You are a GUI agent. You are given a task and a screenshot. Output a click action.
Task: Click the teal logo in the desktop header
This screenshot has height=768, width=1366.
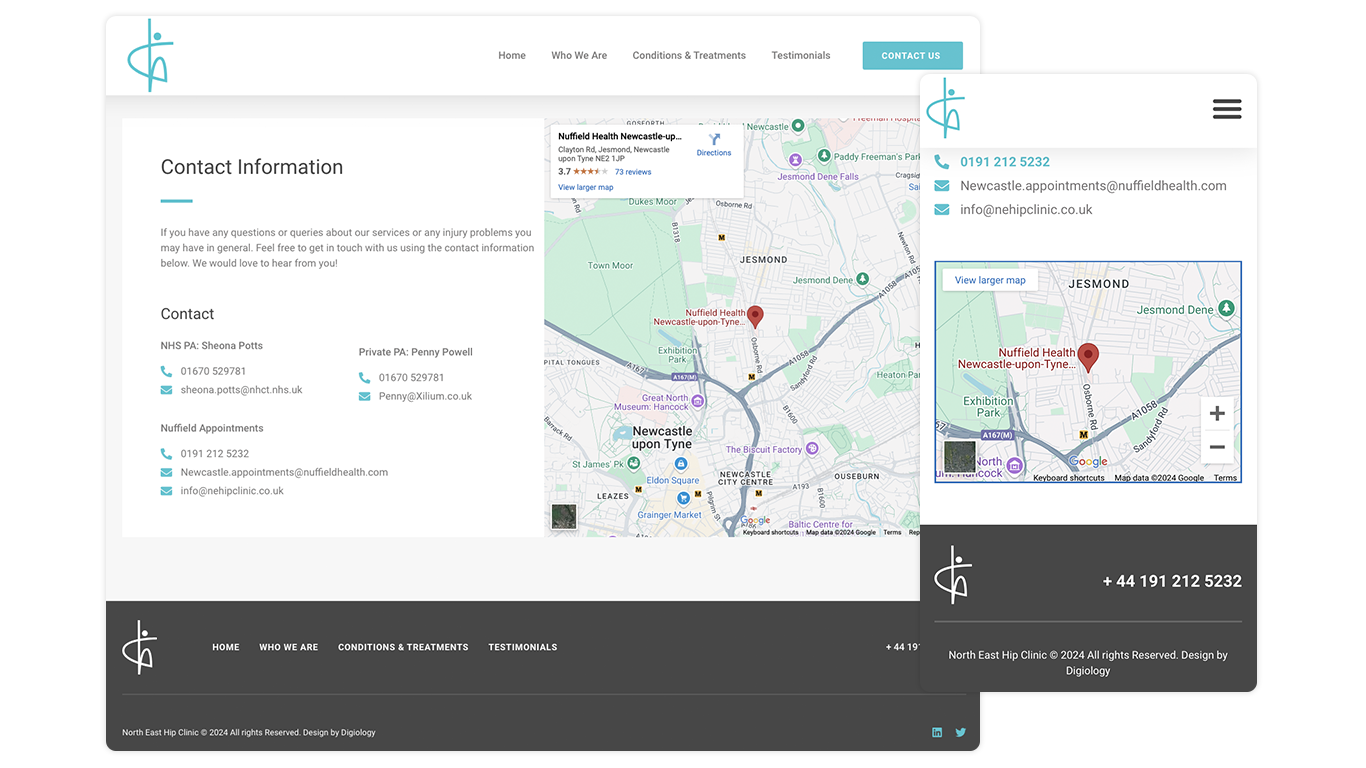pos(150,56)
